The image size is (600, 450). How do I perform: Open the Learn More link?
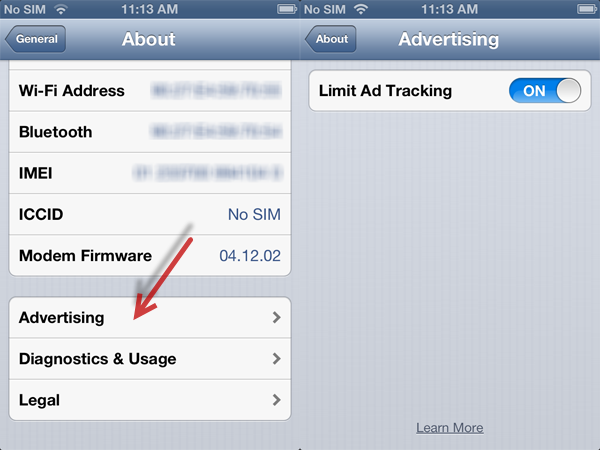point(450,427)
